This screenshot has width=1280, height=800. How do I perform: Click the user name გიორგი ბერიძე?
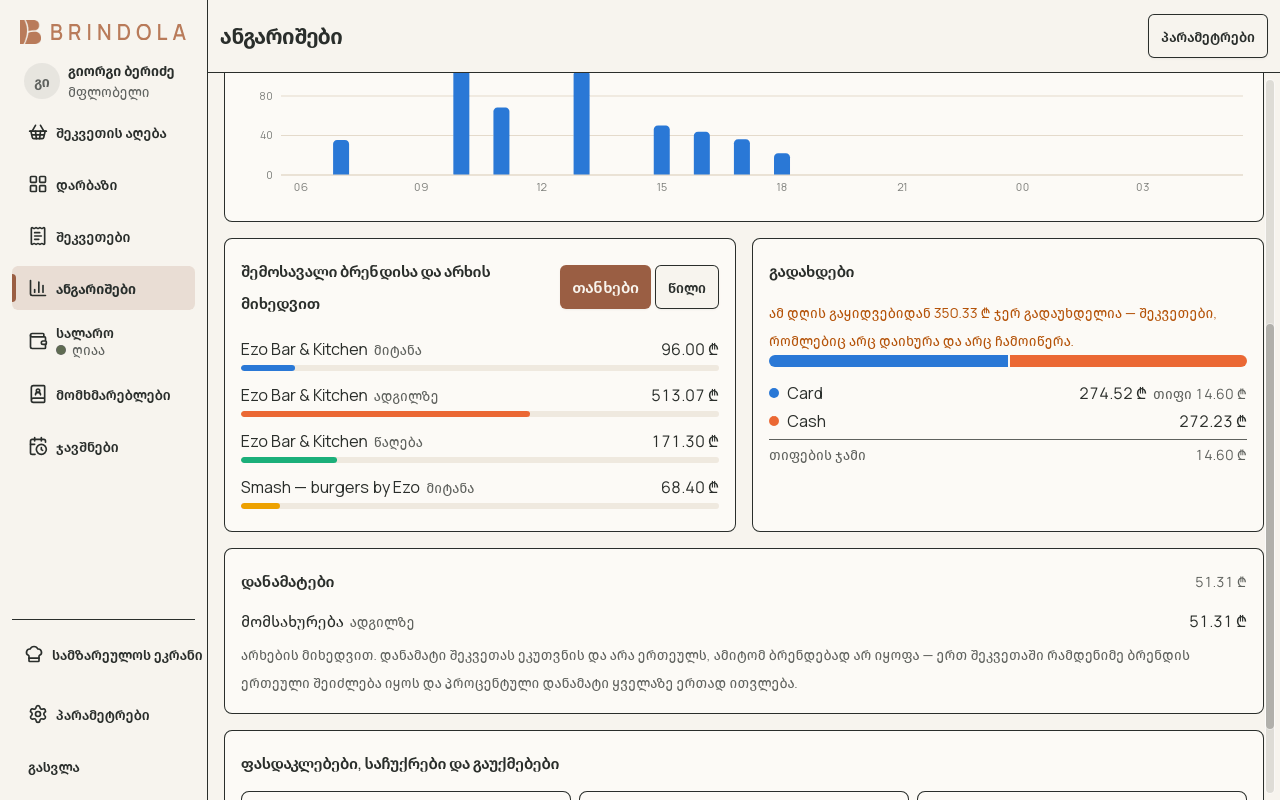tap(122, 72)
